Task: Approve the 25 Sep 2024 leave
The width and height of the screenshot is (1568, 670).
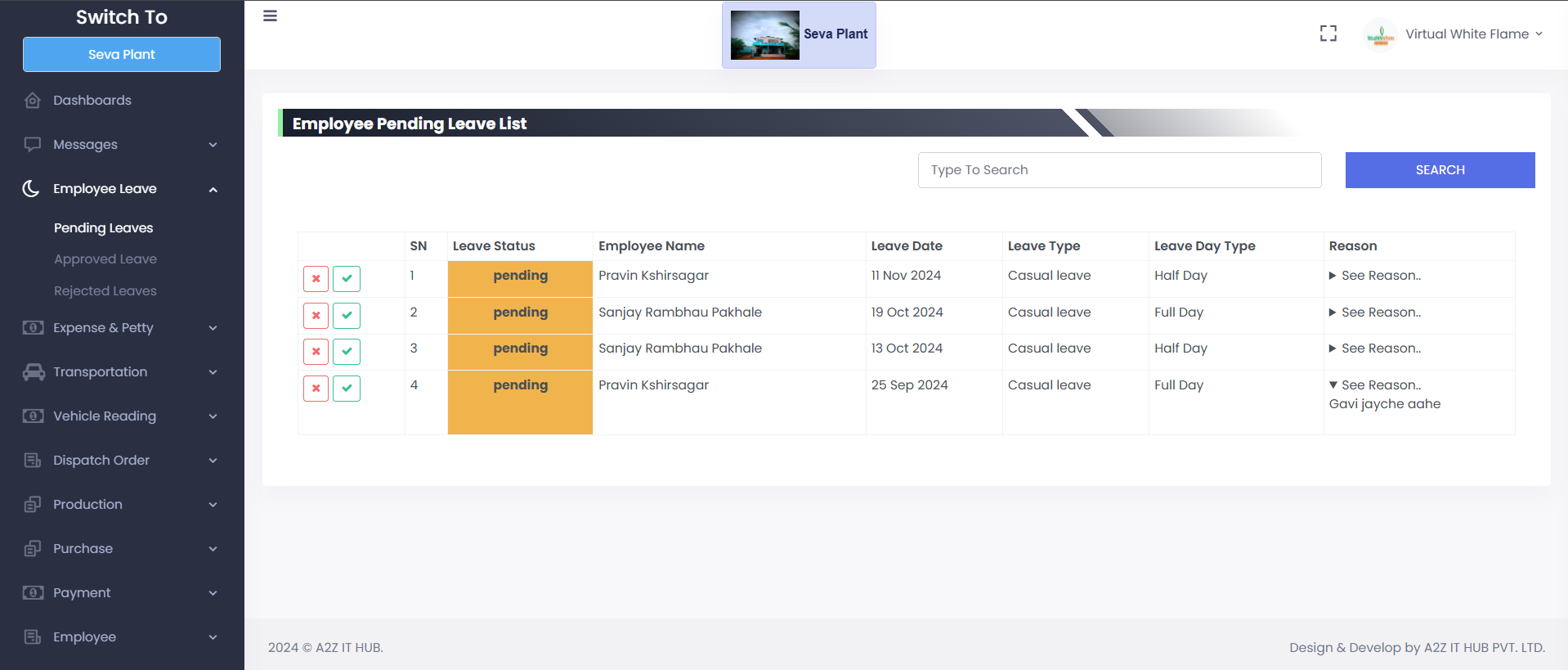Action: pyautogui.click(x=347, y=389)
